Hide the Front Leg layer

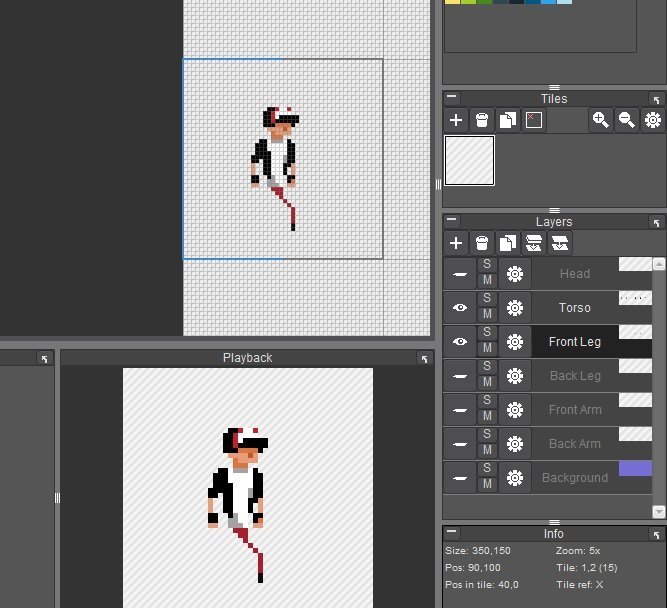pos(460,342)
